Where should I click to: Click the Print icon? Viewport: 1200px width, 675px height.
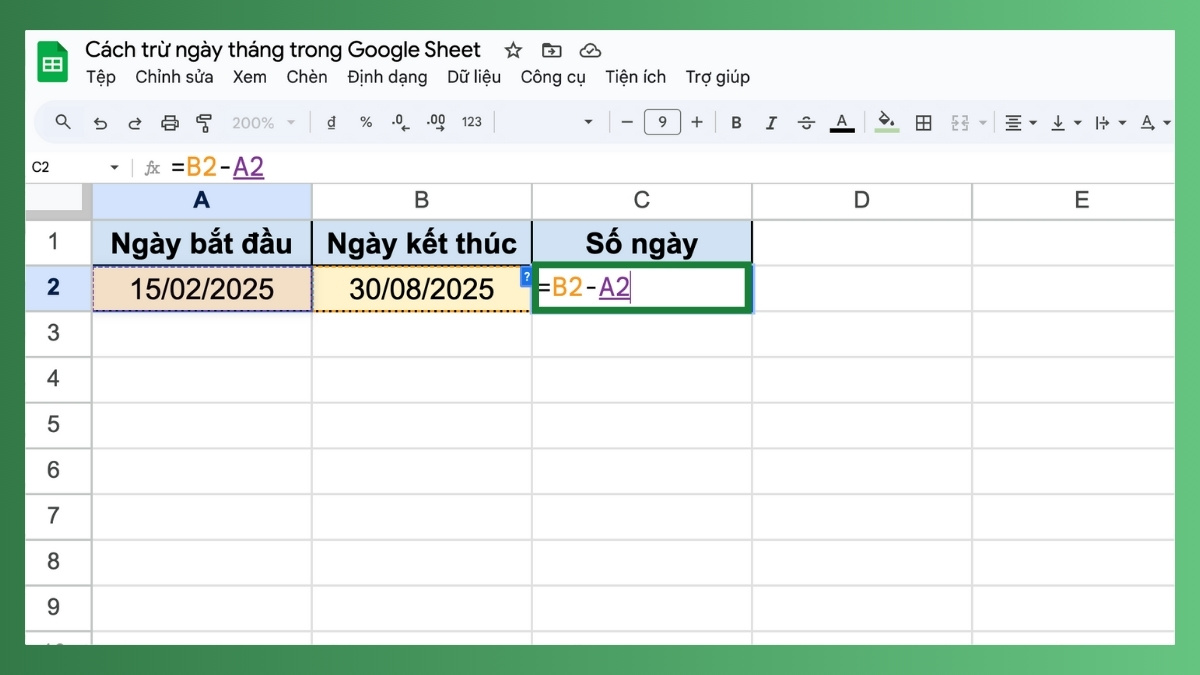170,122
